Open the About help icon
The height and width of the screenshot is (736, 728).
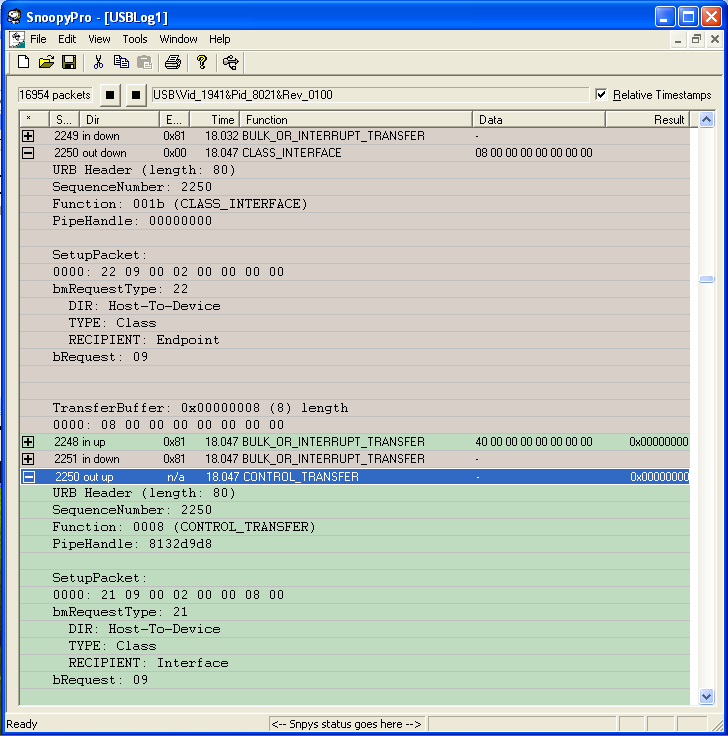(202, 62)
